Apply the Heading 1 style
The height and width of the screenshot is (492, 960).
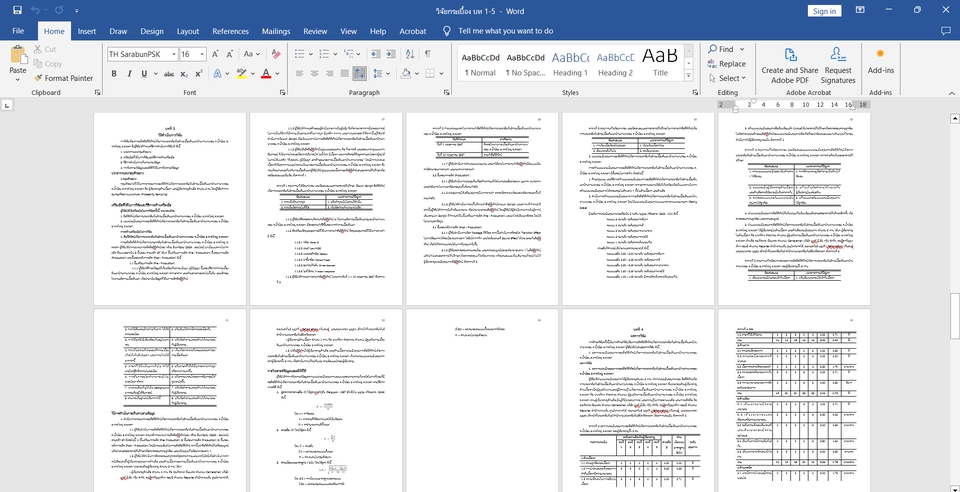point(571,64)
